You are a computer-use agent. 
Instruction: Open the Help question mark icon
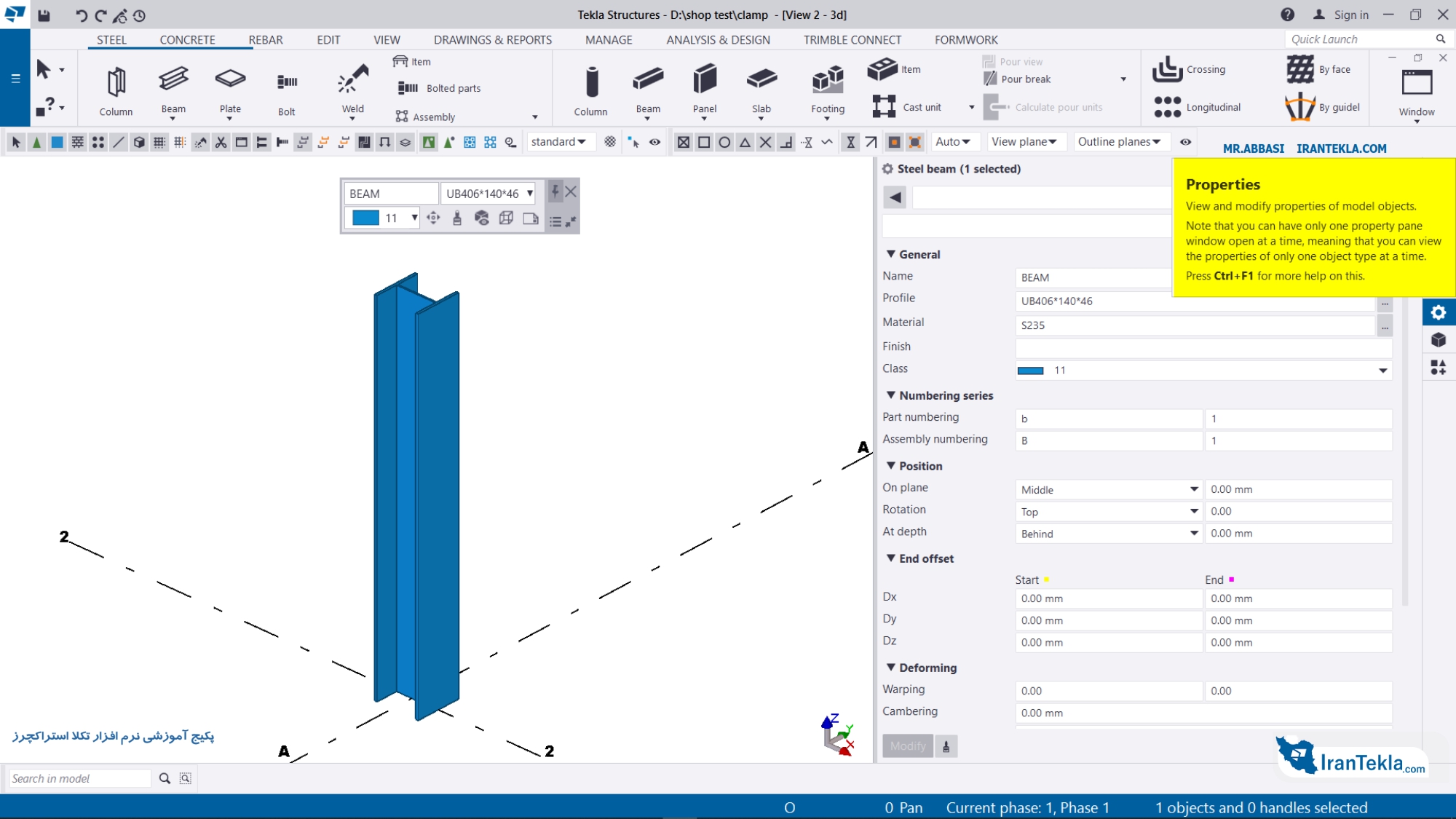[x=1287, y=15]
